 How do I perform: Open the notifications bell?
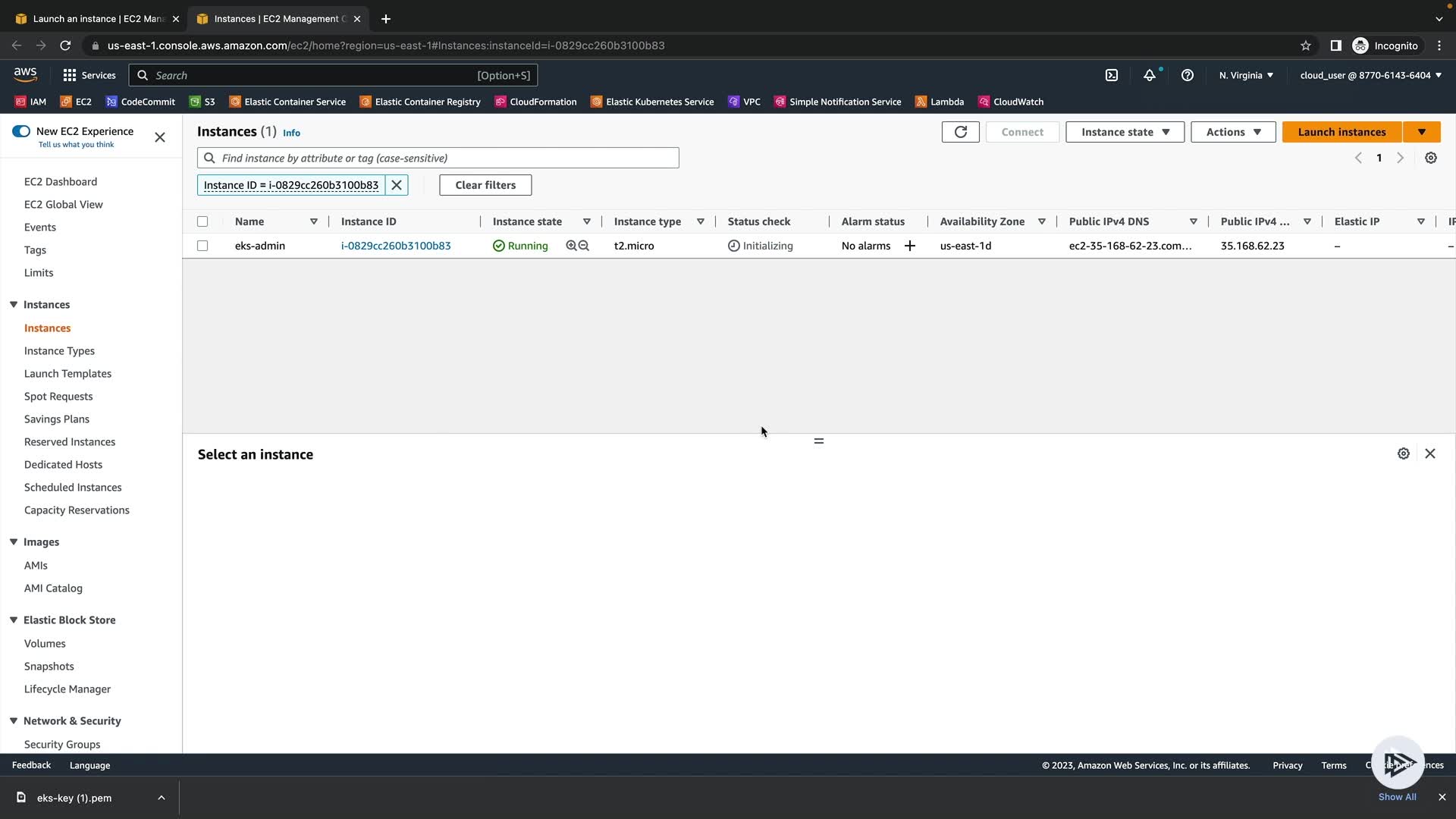click(x=1150, y=75)
